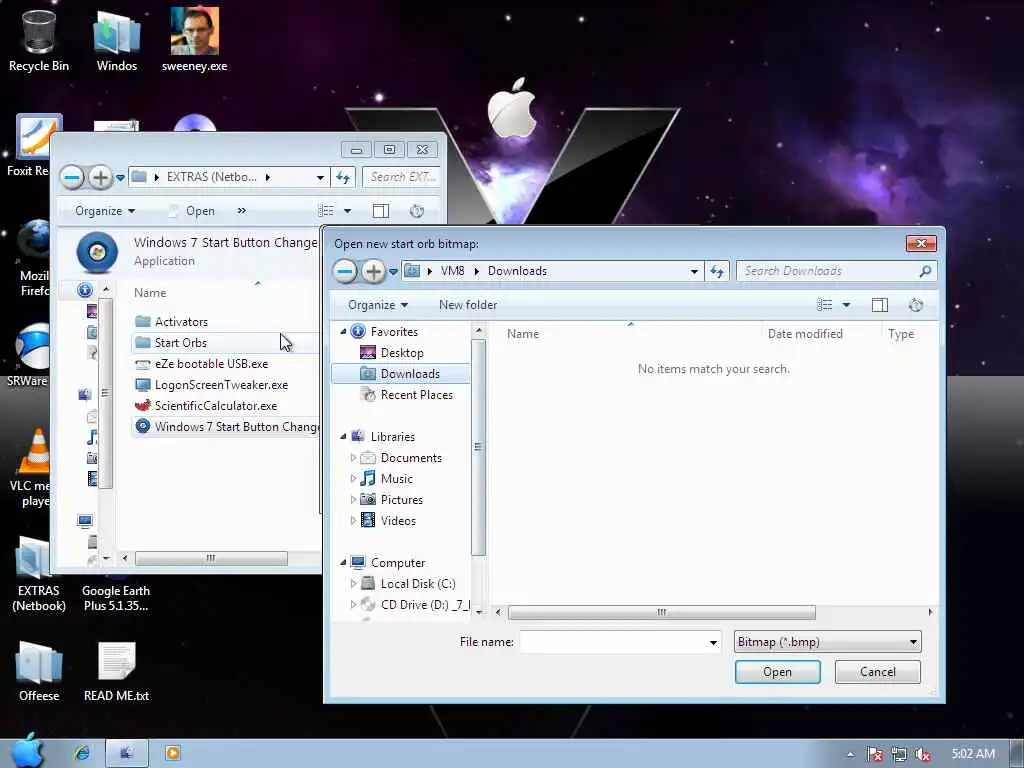
Task: Select ScientificCalculator.exe
Action: [x=216, y=406]
